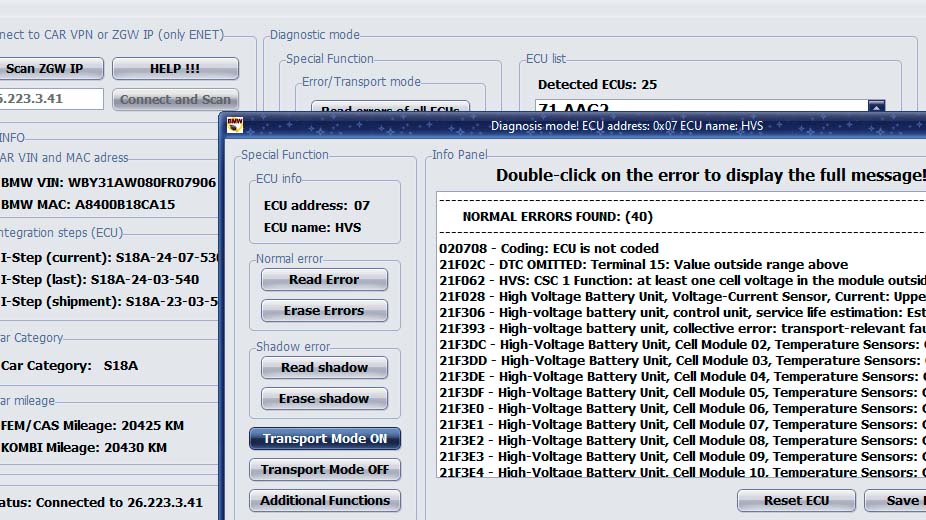Click the status Connected to 26.223.3.41 text

(101, 502)
